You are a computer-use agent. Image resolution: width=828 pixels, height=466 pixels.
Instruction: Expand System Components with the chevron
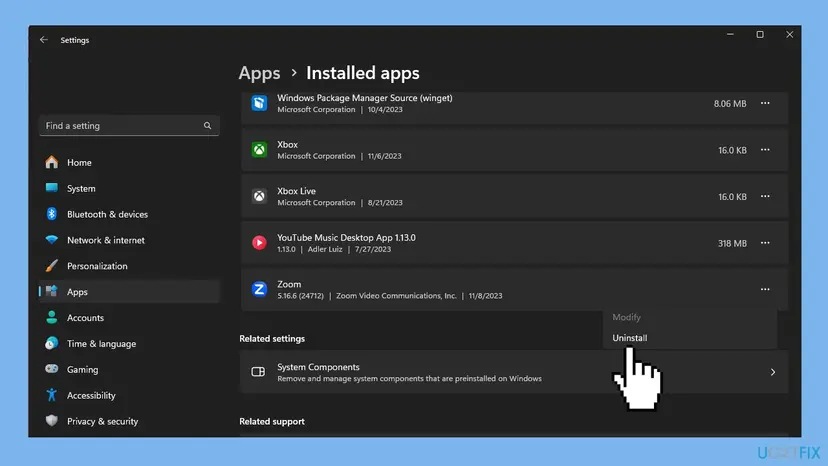773,372
